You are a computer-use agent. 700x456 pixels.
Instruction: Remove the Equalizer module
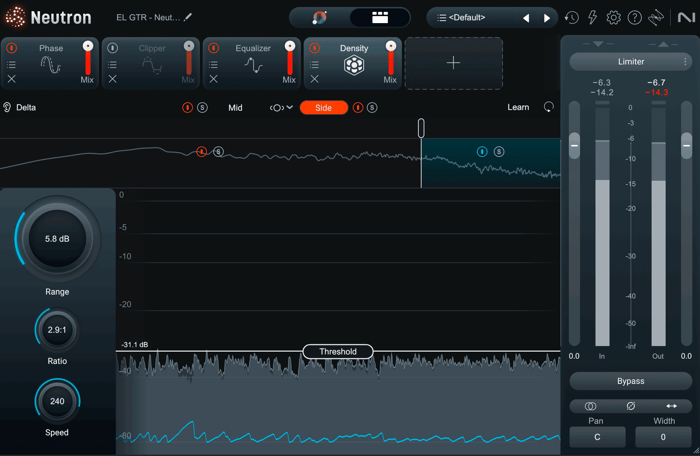coord(213,79)
